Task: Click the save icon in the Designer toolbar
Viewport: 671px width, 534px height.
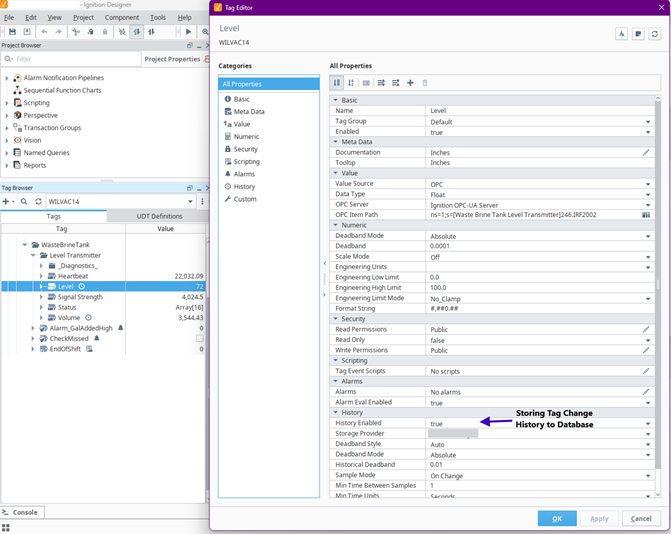Action: [x=11, y=32]
